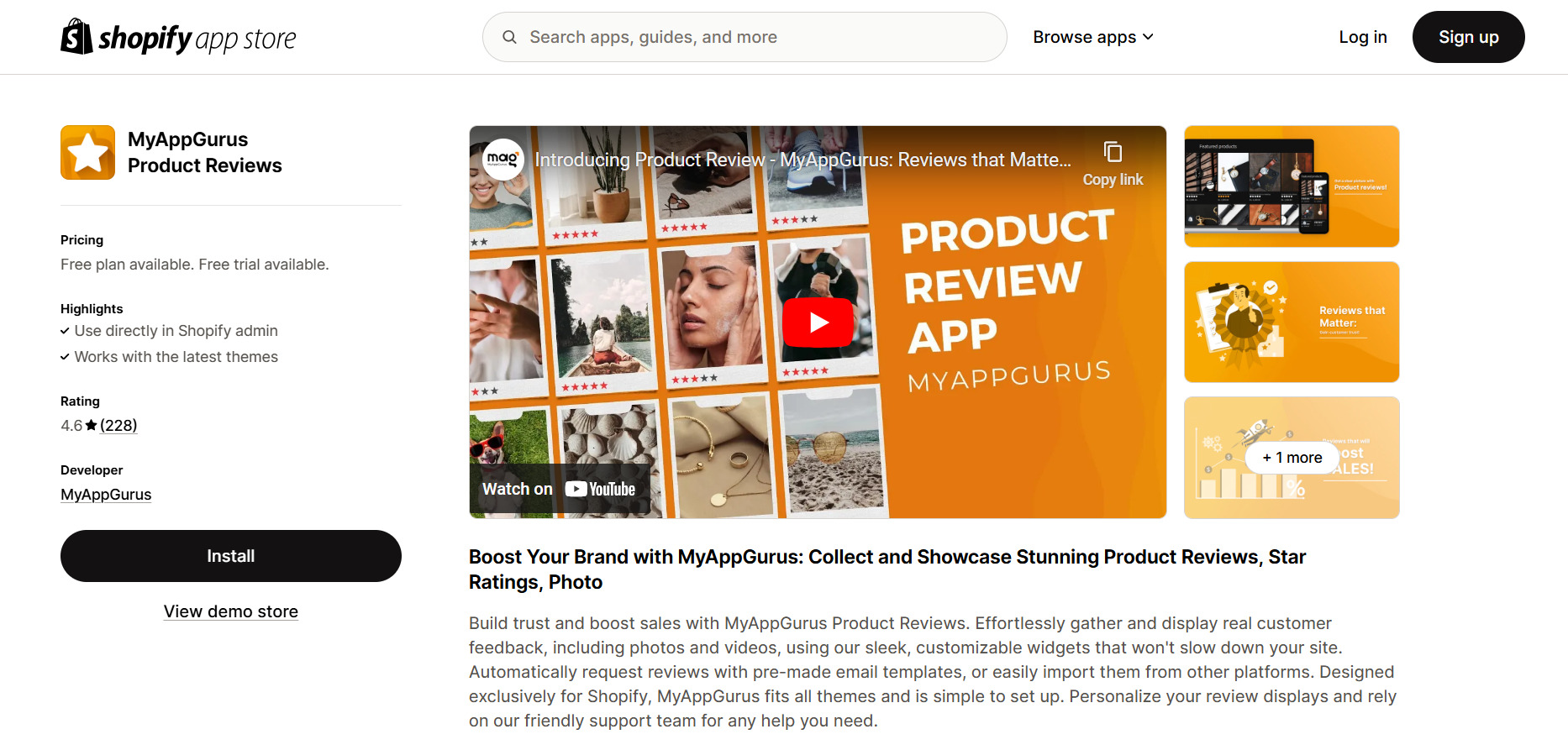Click the rating star icon
This screenshot has width=1568, height=750.
coord(91,425)
